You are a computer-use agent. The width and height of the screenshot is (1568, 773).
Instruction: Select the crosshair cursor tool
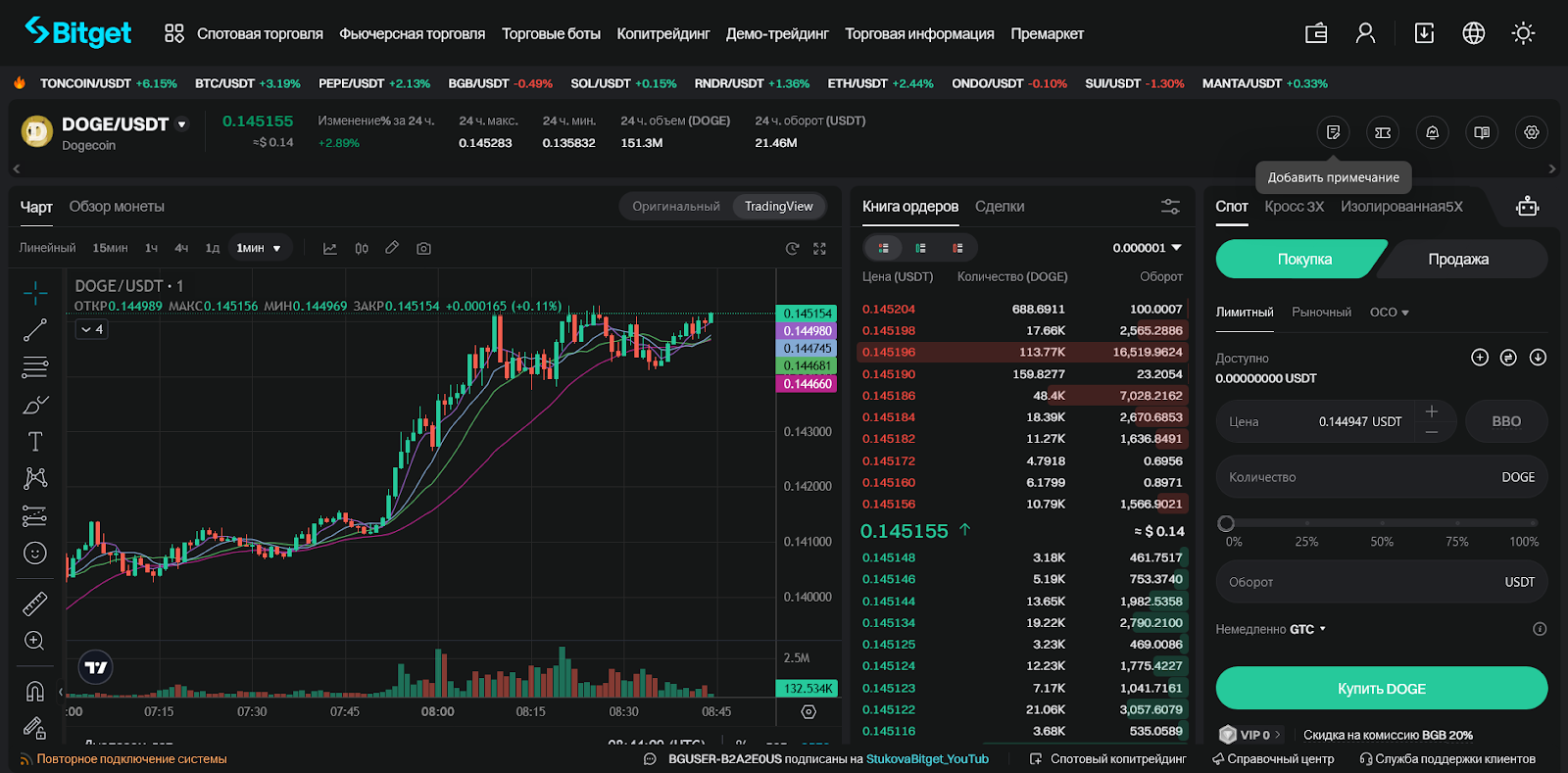pos(35,292)
